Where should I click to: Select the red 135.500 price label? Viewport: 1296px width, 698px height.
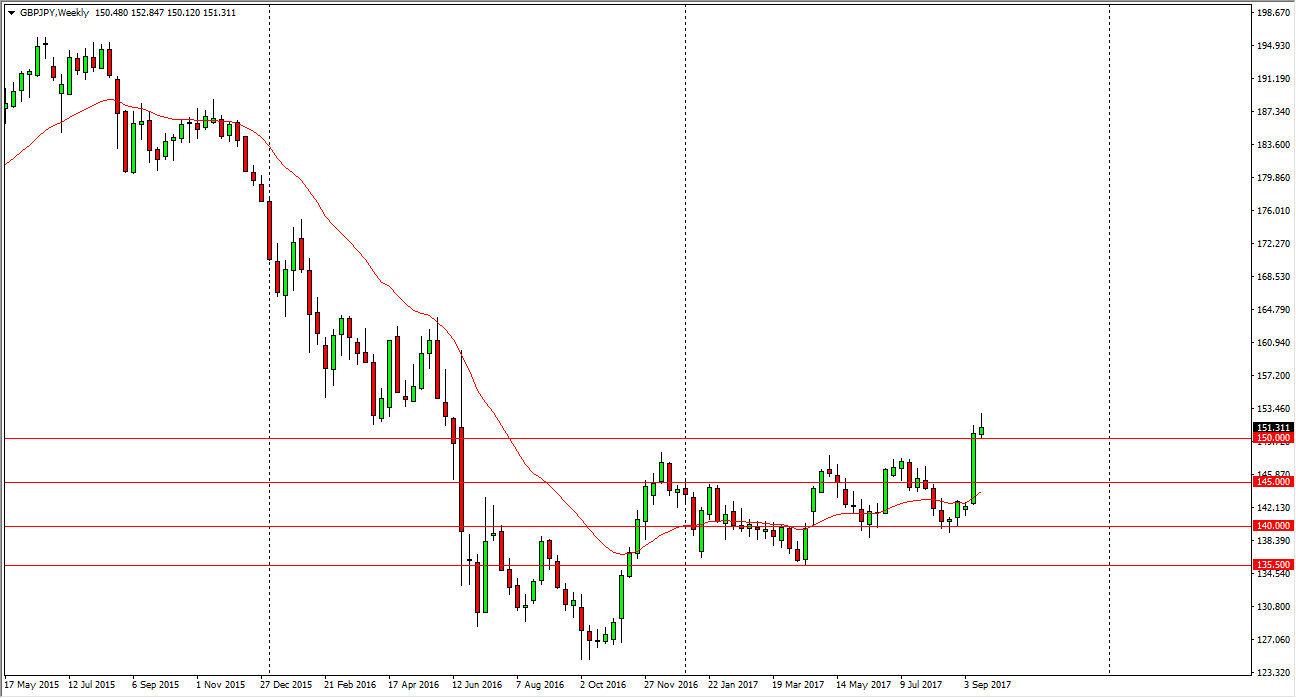coord(1273,565)
